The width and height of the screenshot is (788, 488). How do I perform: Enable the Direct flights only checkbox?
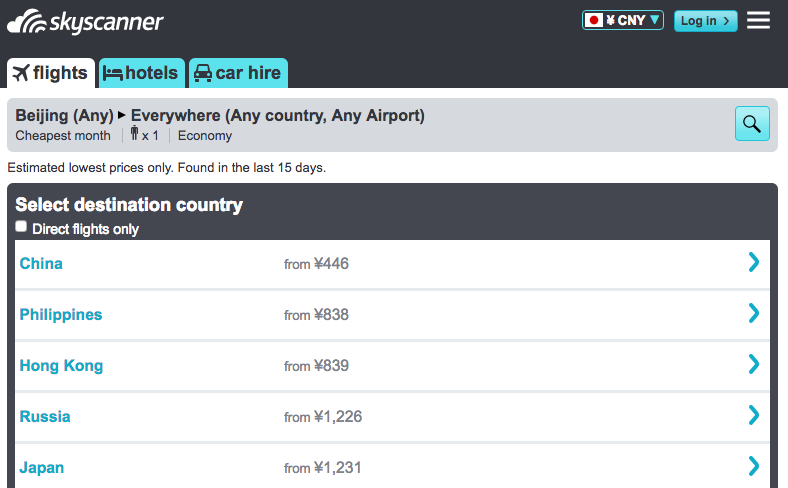click(21, 227)
